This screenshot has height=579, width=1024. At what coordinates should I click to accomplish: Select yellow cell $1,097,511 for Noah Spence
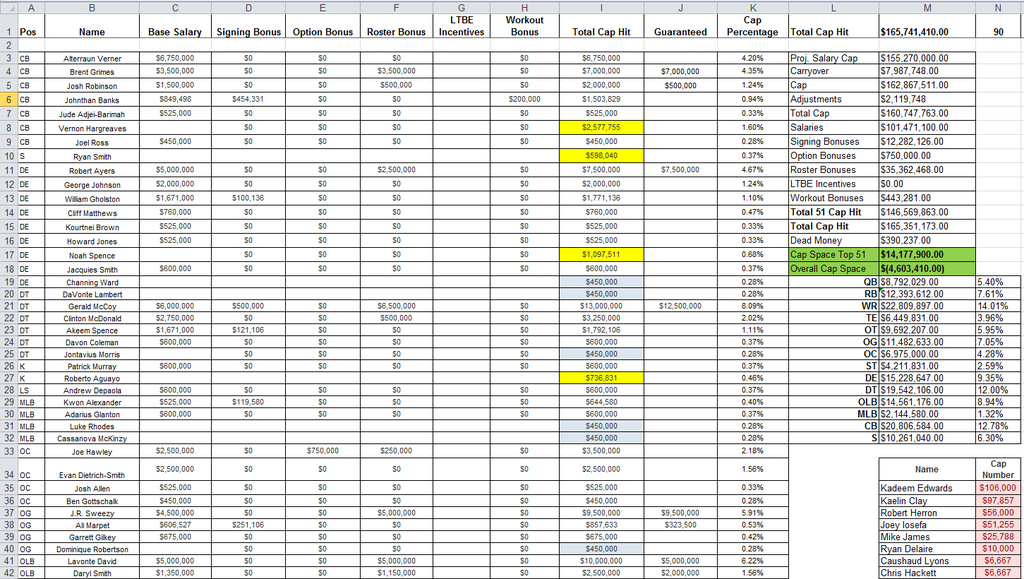point(601,255)
